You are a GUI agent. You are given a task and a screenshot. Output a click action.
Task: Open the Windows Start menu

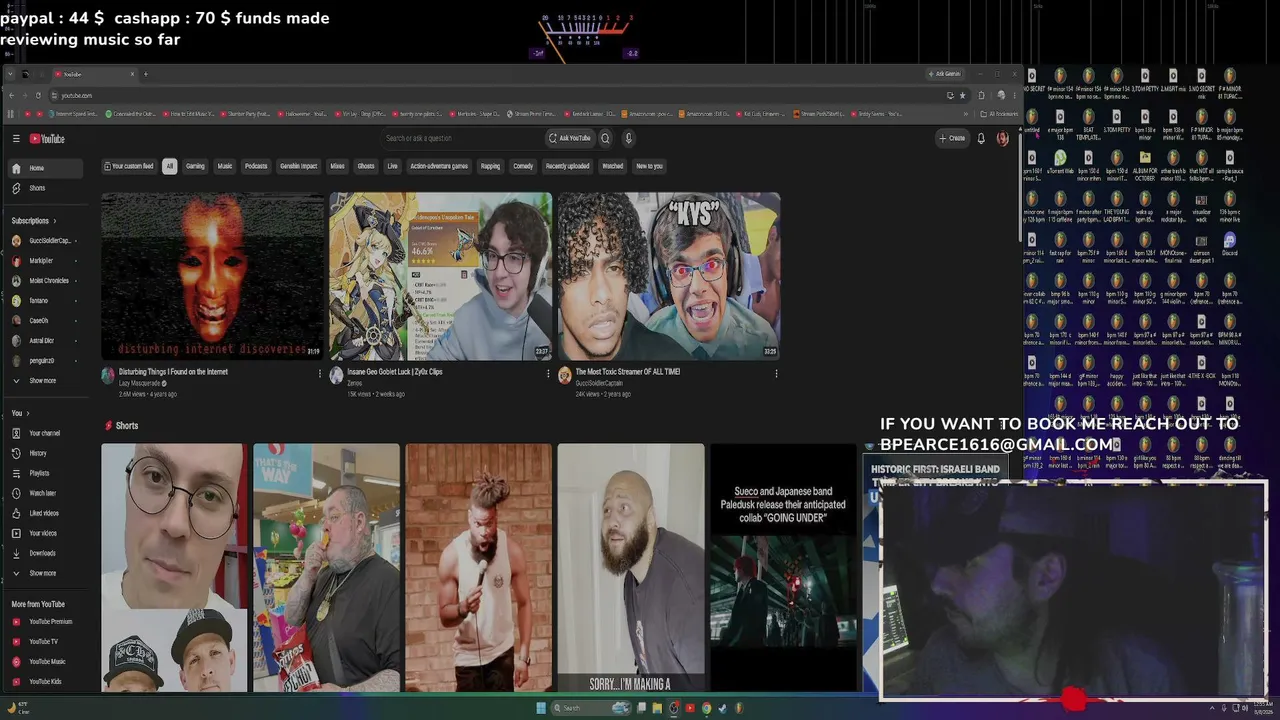tap(541, 708)
